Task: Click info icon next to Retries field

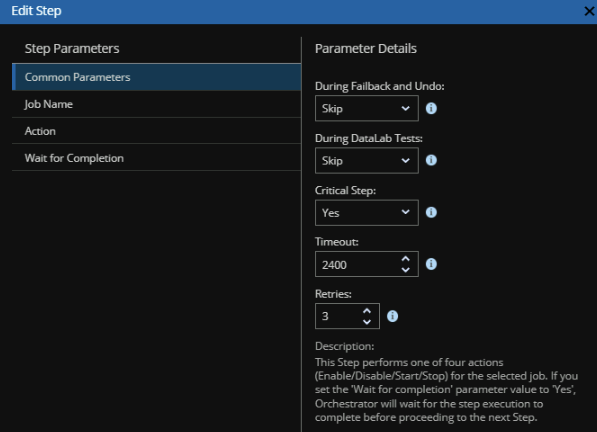Action: point(392,316)
